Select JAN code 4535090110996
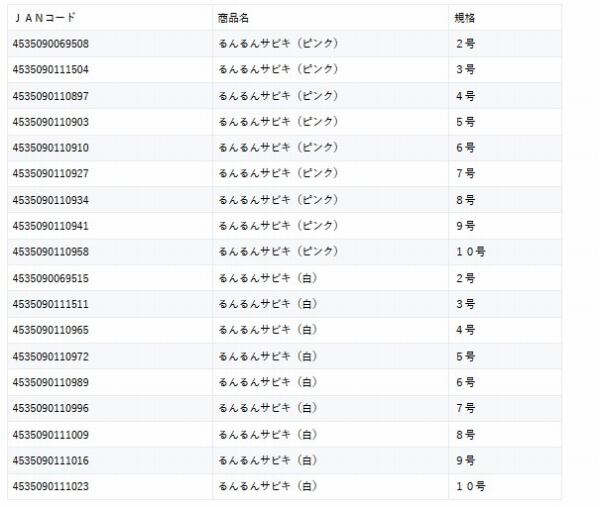The height and width of the screenshot is (507, 600). pyautogui.click(x=51, y=408)
